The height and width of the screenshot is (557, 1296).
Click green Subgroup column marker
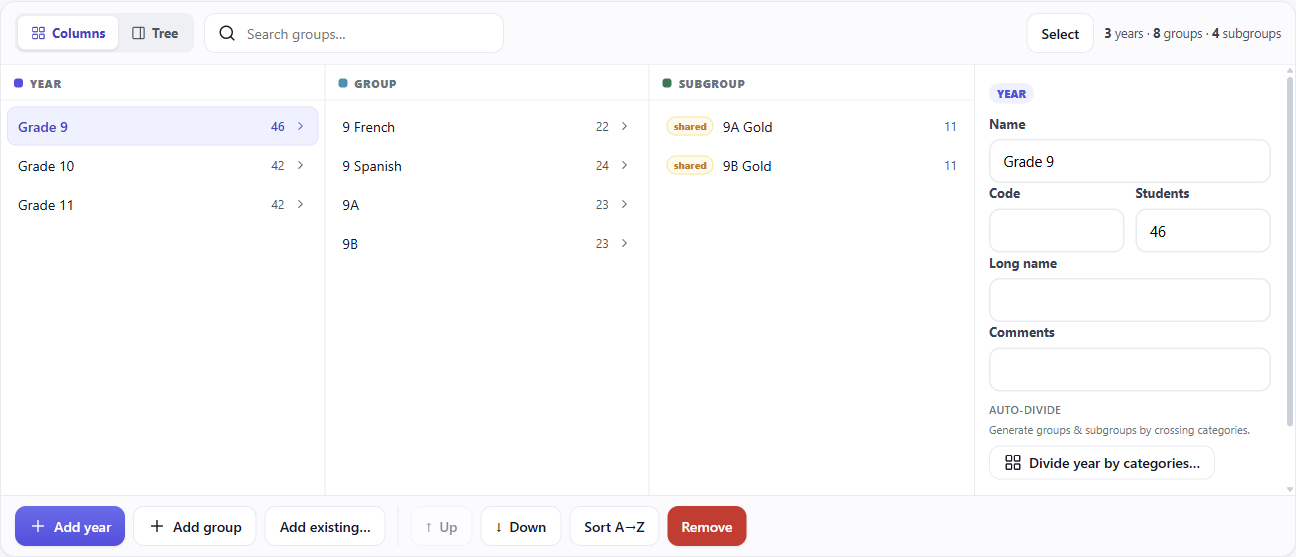click(667, 83)
